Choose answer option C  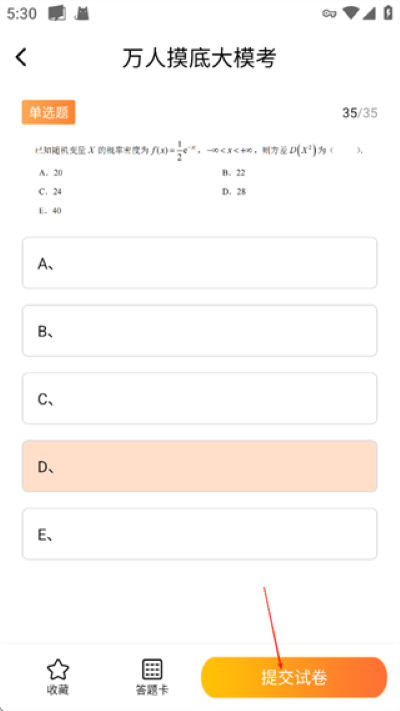(200, 398)
